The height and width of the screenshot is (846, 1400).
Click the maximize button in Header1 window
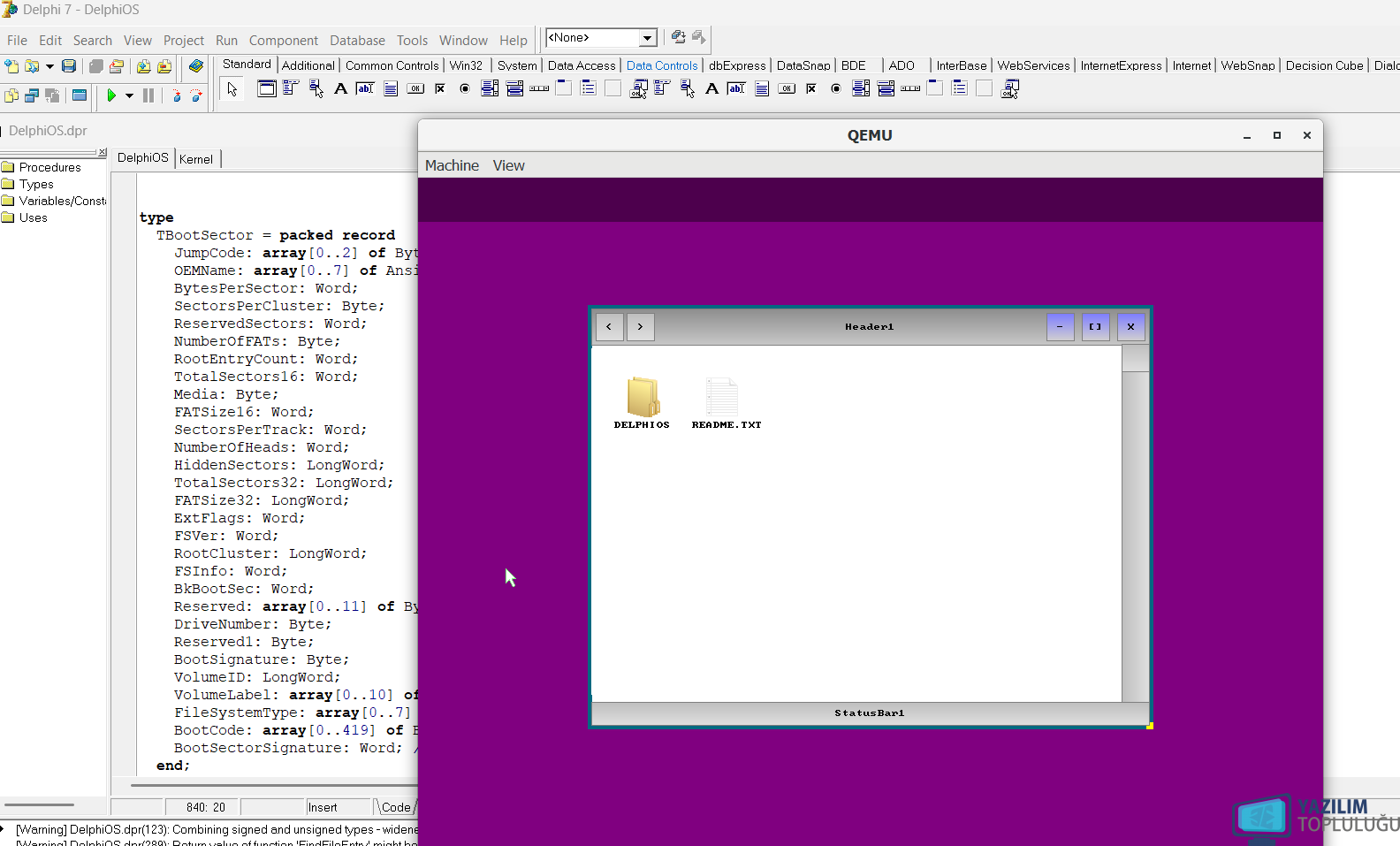pos(1095,327)
